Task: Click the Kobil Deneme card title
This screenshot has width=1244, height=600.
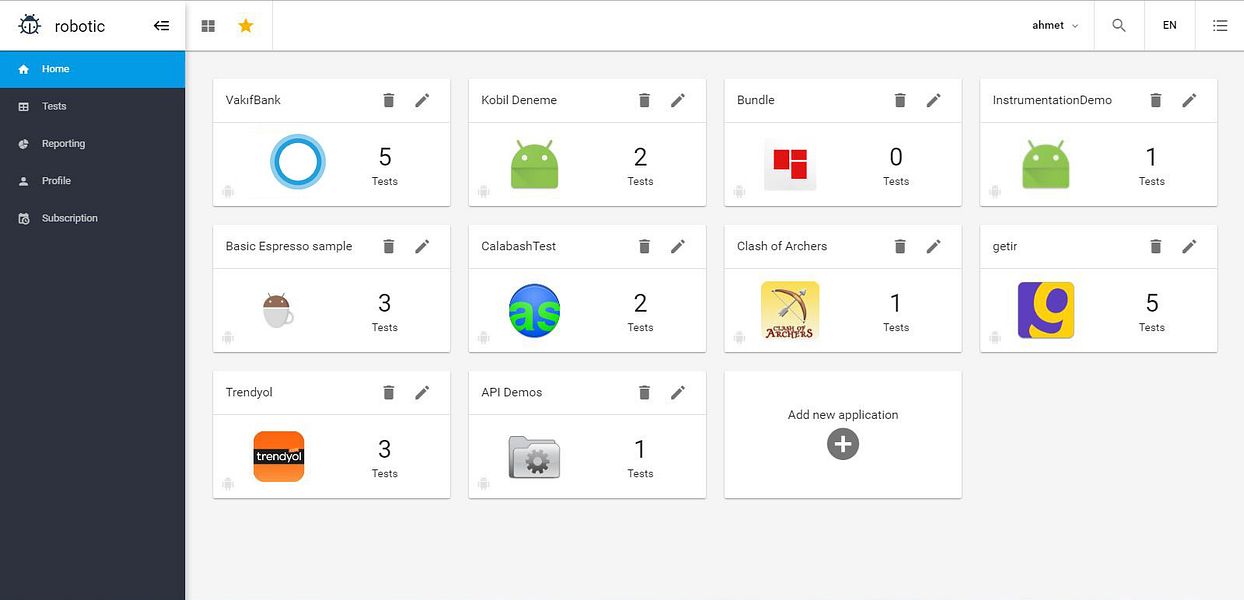Action: [x=519, y=100]
